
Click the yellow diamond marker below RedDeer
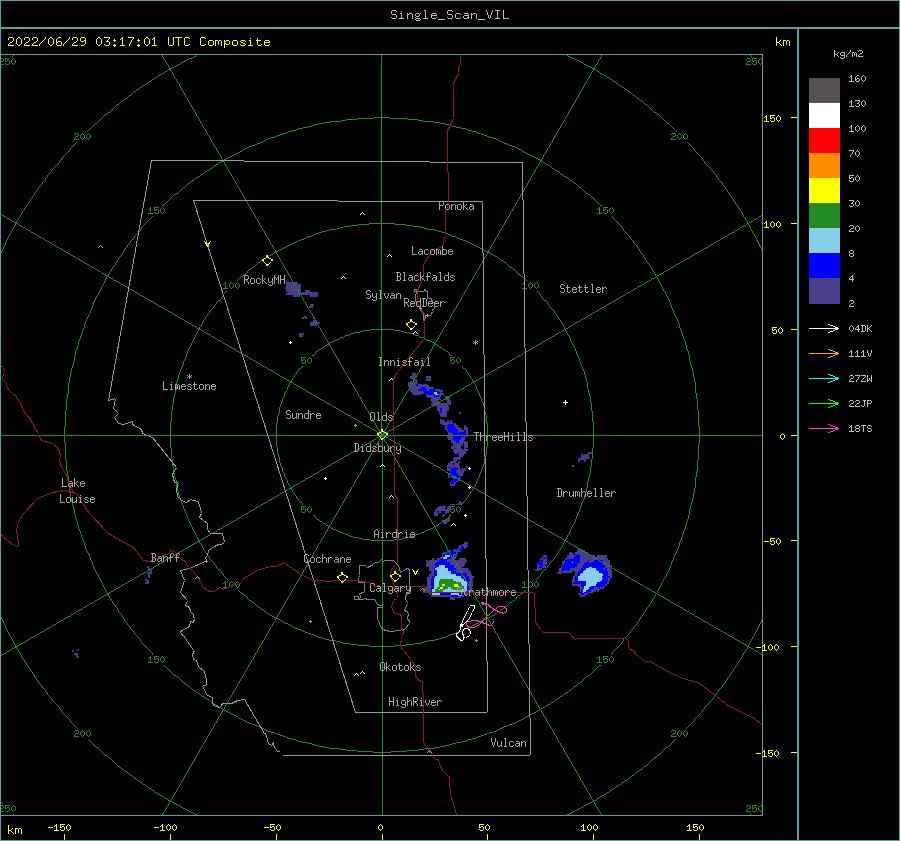[411, 325]
